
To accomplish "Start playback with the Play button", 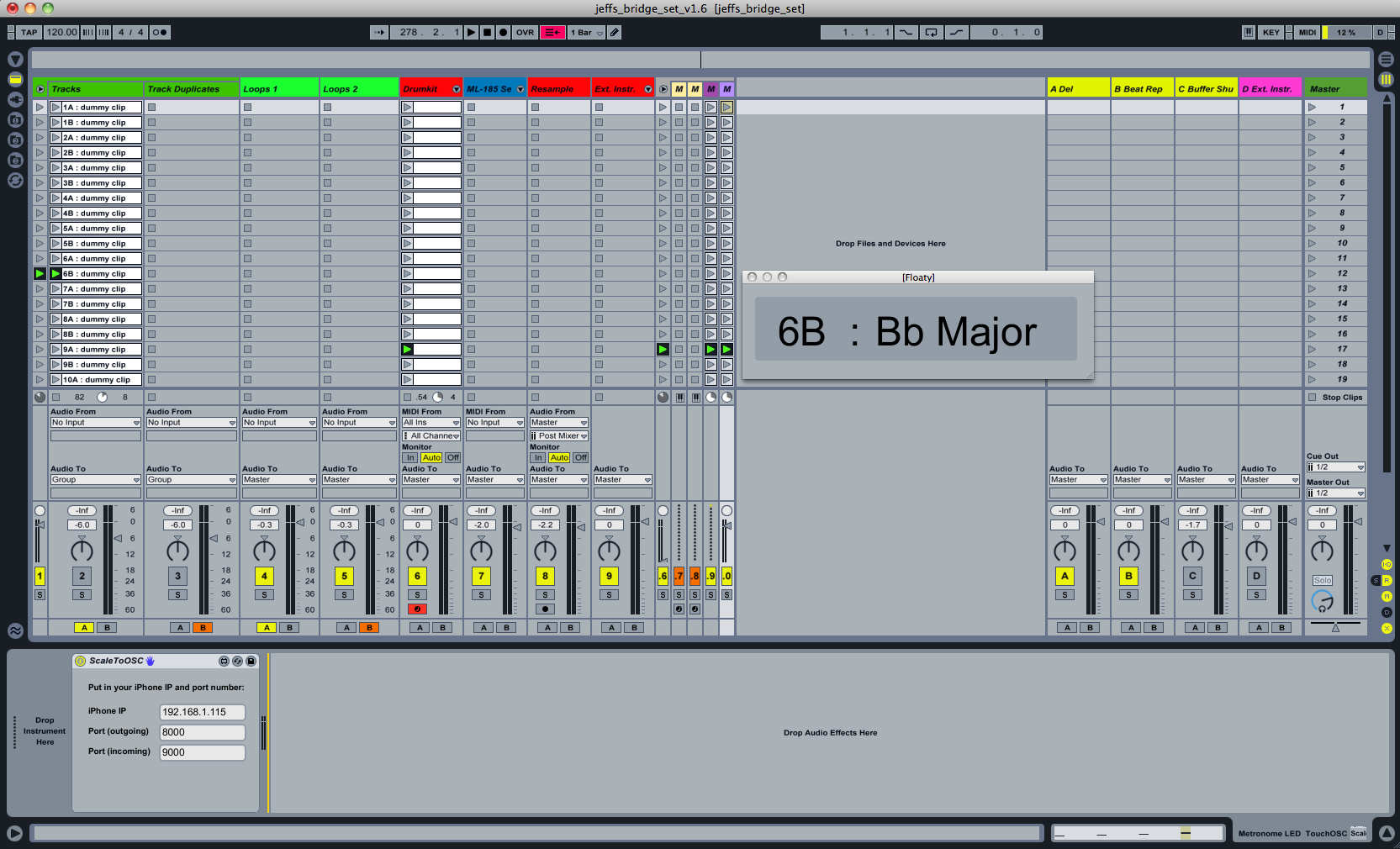I will (472, 32).
